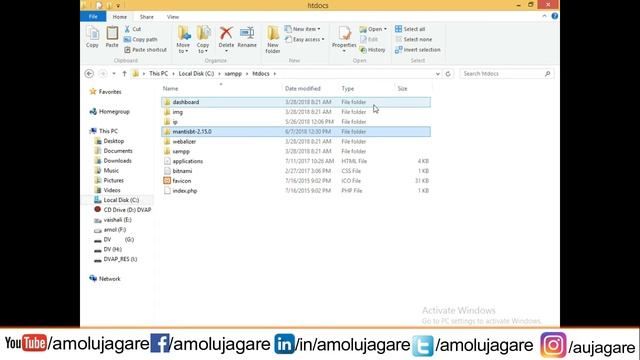This screenshot has height=360, width=640.
Task: Click Select none in the ribbon
Action: coord(413,39)
